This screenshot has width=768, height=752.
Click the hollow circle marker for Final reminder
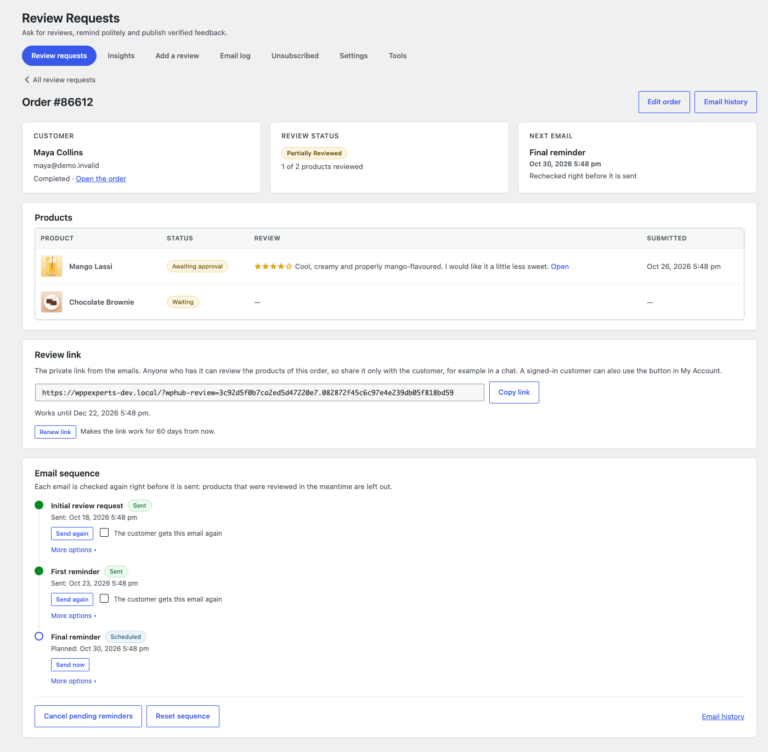click(x=39, y=636)
